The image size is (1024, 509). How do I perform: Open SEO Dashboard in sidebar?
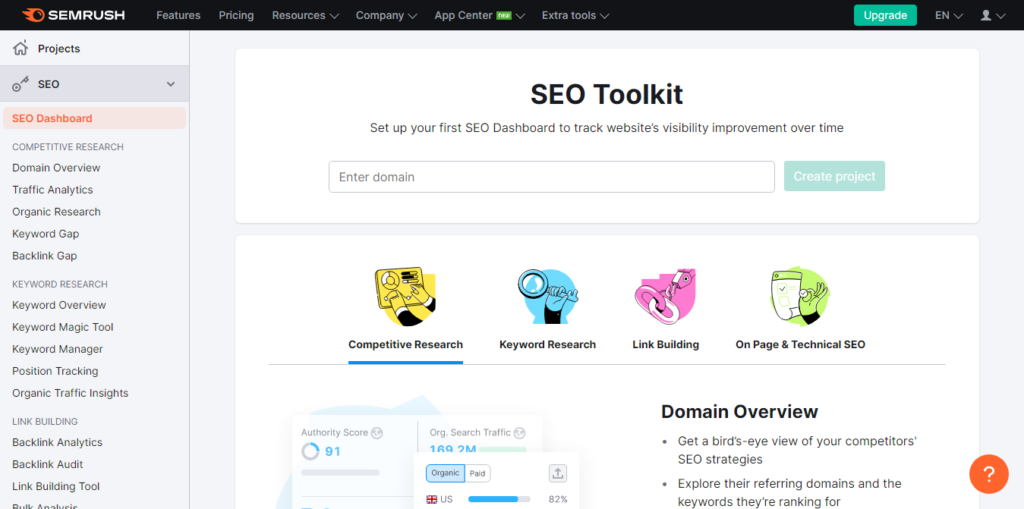point(95,118)
